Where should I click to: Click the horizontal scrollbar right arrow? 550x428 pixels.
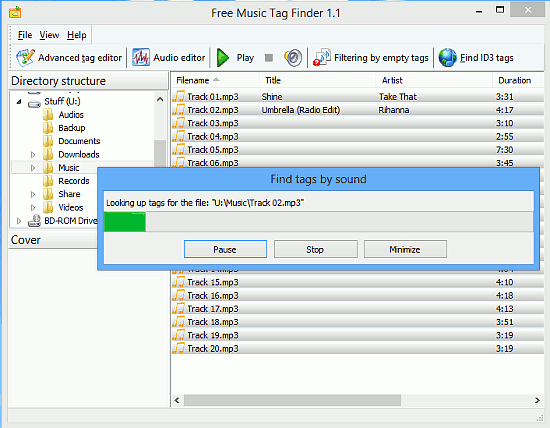(x=537, y=400)
